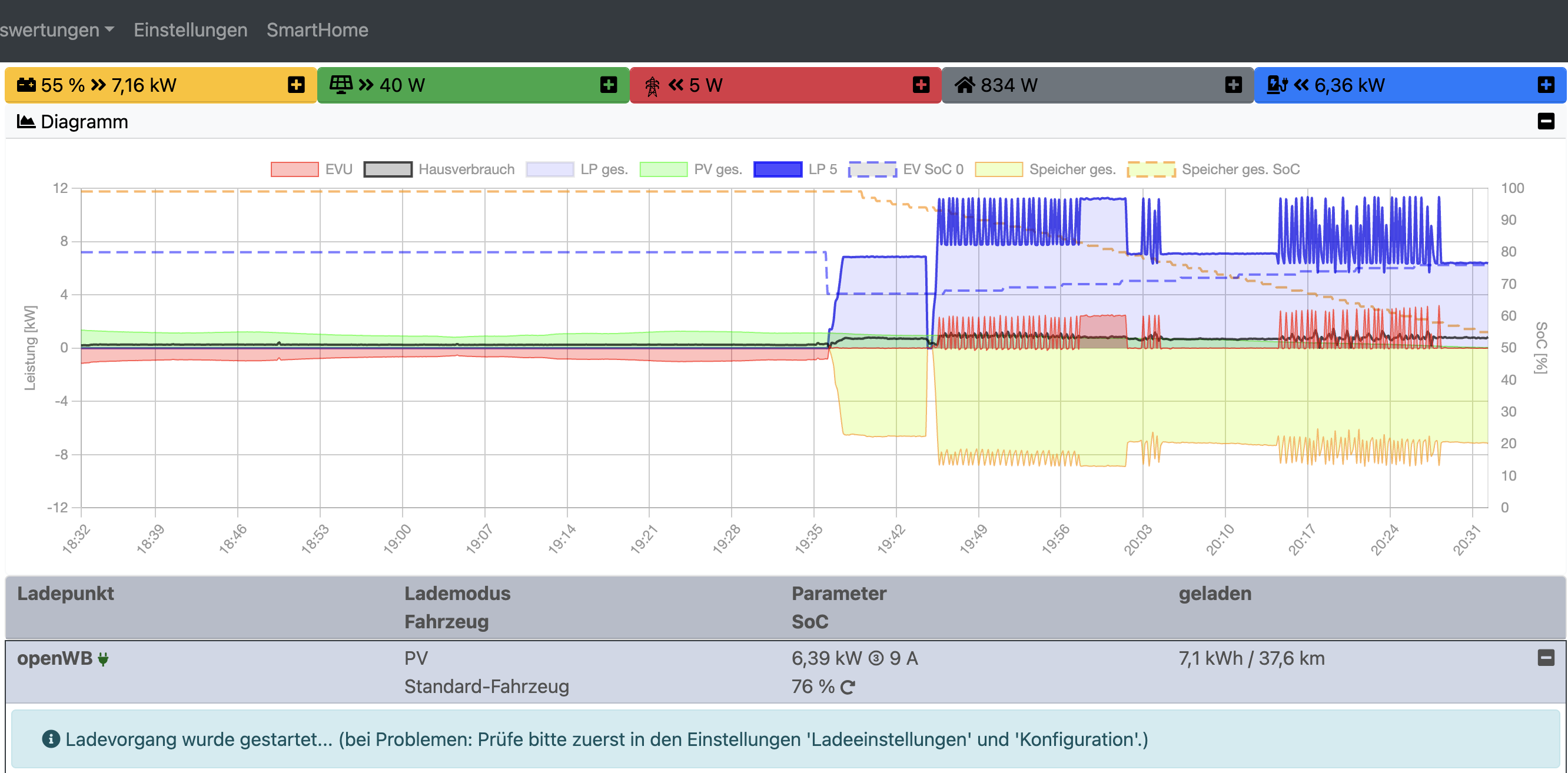1568x773 pixels.
Task: Click the charging station icon
Action: (1277, 85)
